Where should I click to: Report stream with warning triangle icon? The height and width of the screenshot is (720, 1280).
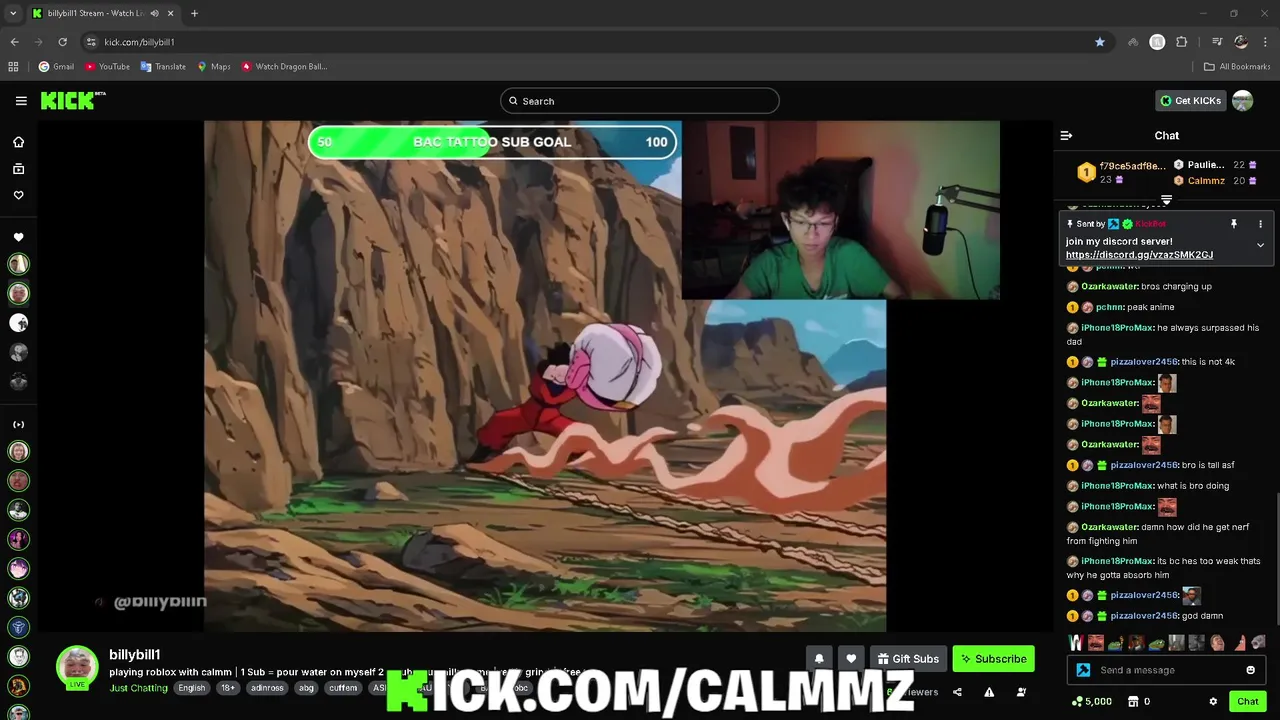click(989, 692)
